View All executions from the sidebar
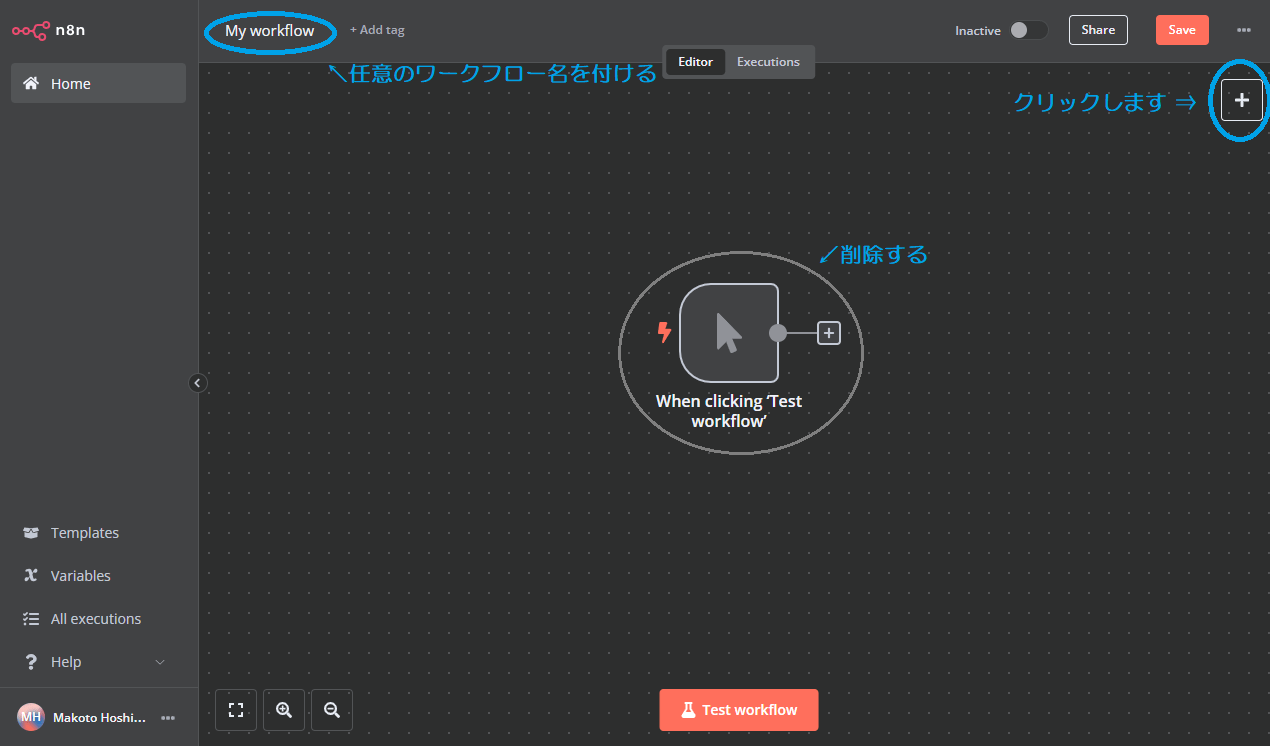This screenshot has width=1270, height=746. click(96, 618)
